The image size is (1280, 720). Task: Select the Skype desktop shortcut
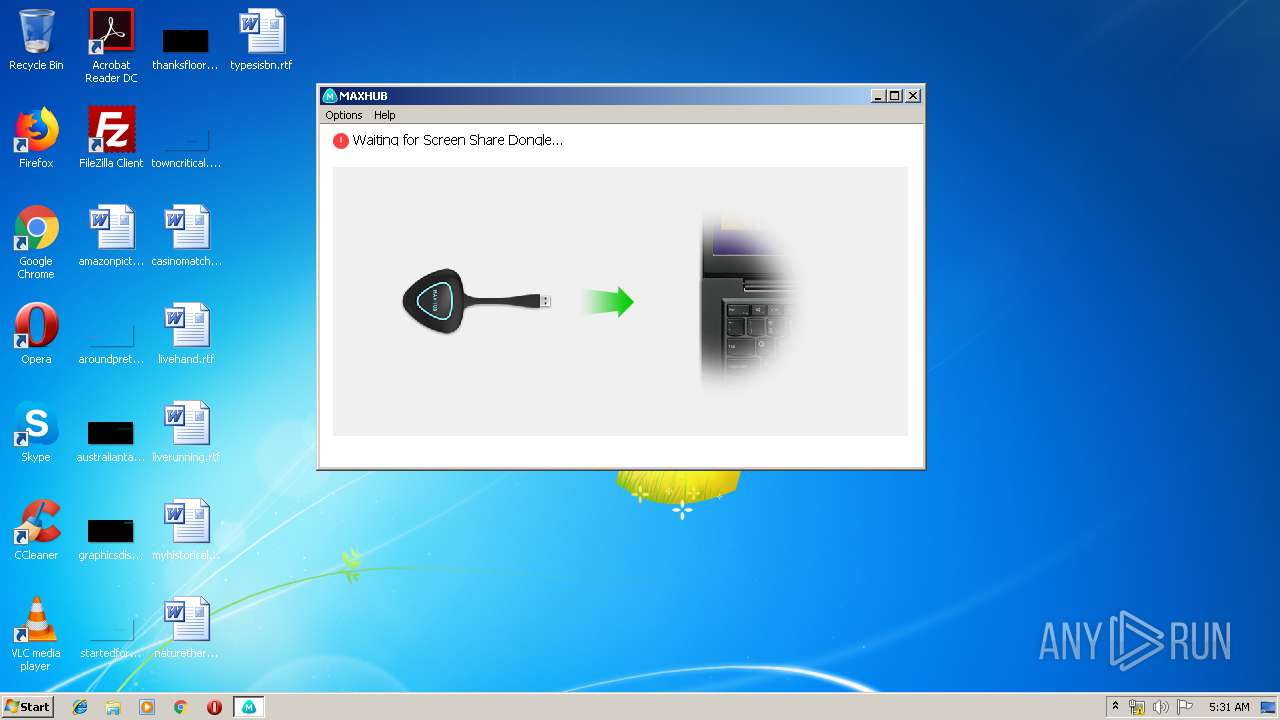[36, 432]
